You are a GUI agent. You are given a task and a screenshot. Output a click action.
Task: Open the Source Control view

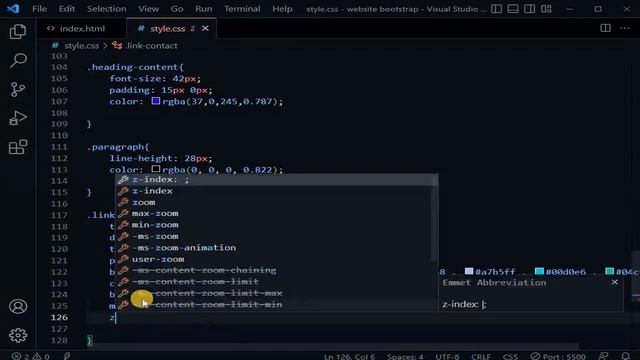(x=18, y=89)
